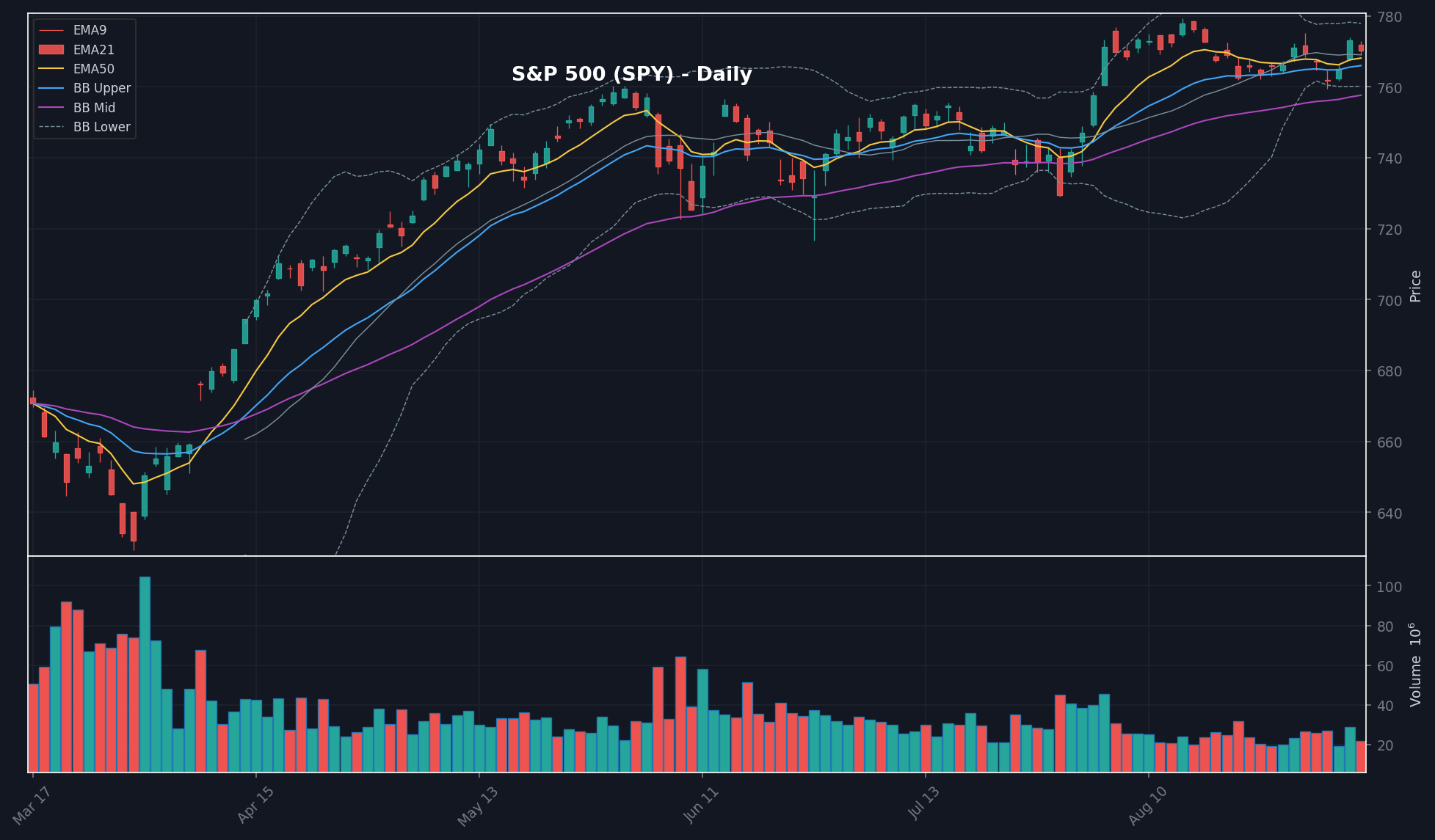Click the yellow EMA50 legend line sample
Image resolution: width=1435 pixels, height=840 pixels.
(x=51, y=69)
